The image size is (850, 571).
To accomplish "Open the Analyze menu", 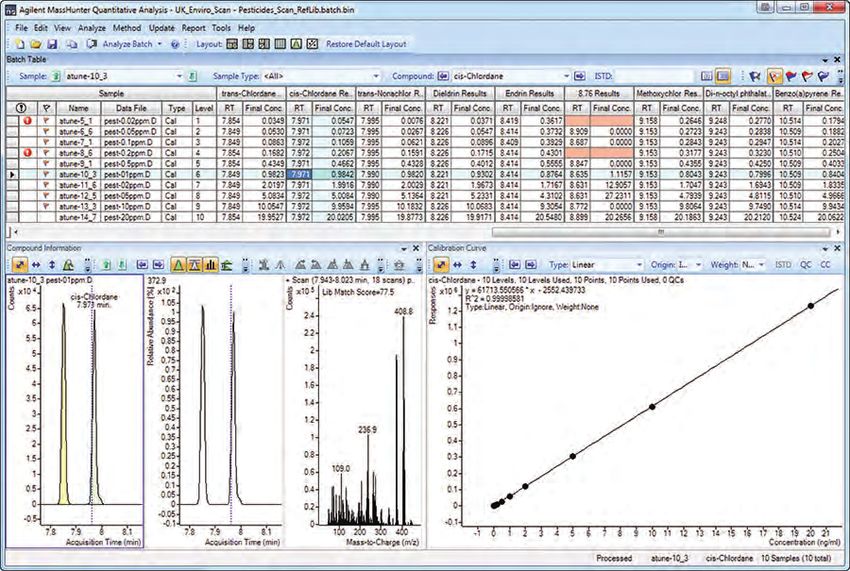I will (x=92, y=28).
